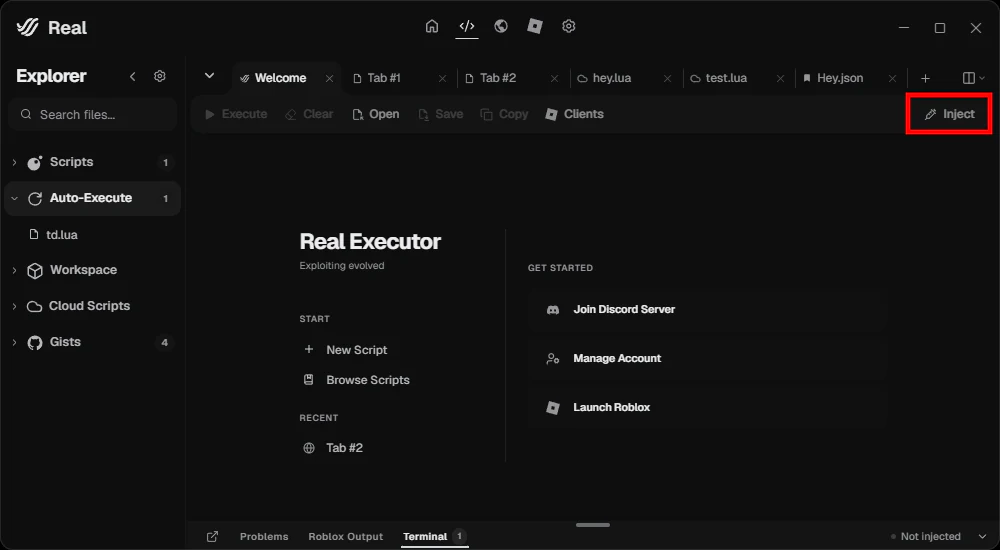The width and height of the screenshot is (1000, 550).
Task: Open the Roblox icon in top bar
Action: [535, 26]
